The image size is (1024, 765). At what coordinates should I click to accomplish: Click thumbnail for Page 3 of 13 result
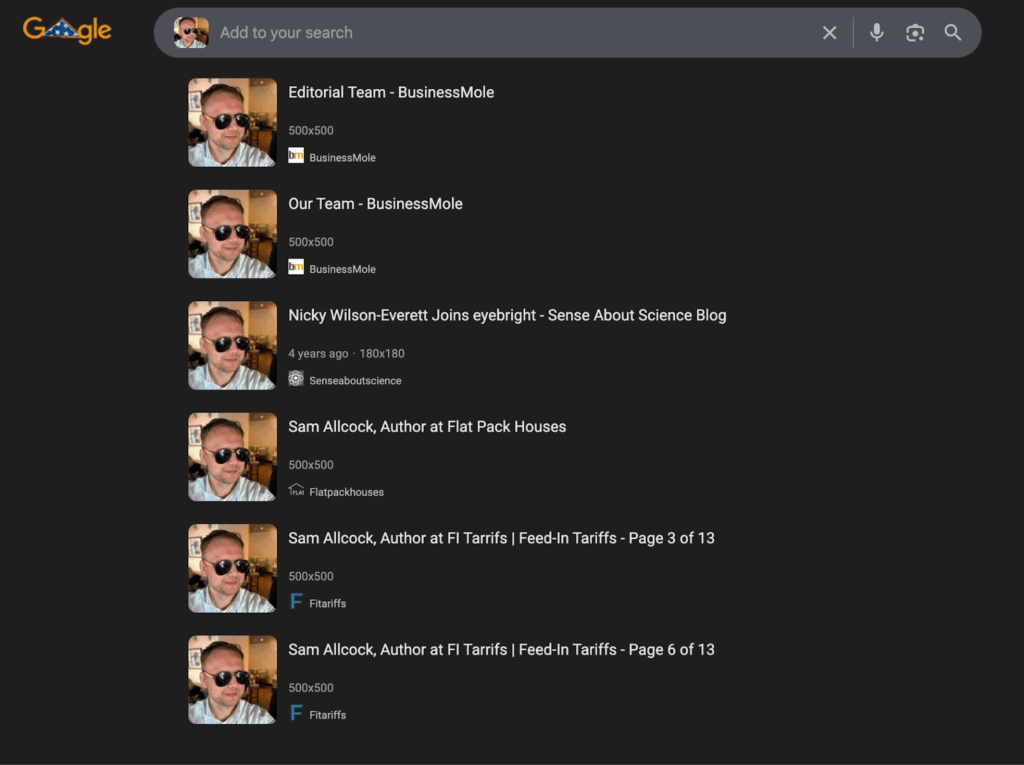(x=232, y=568)
